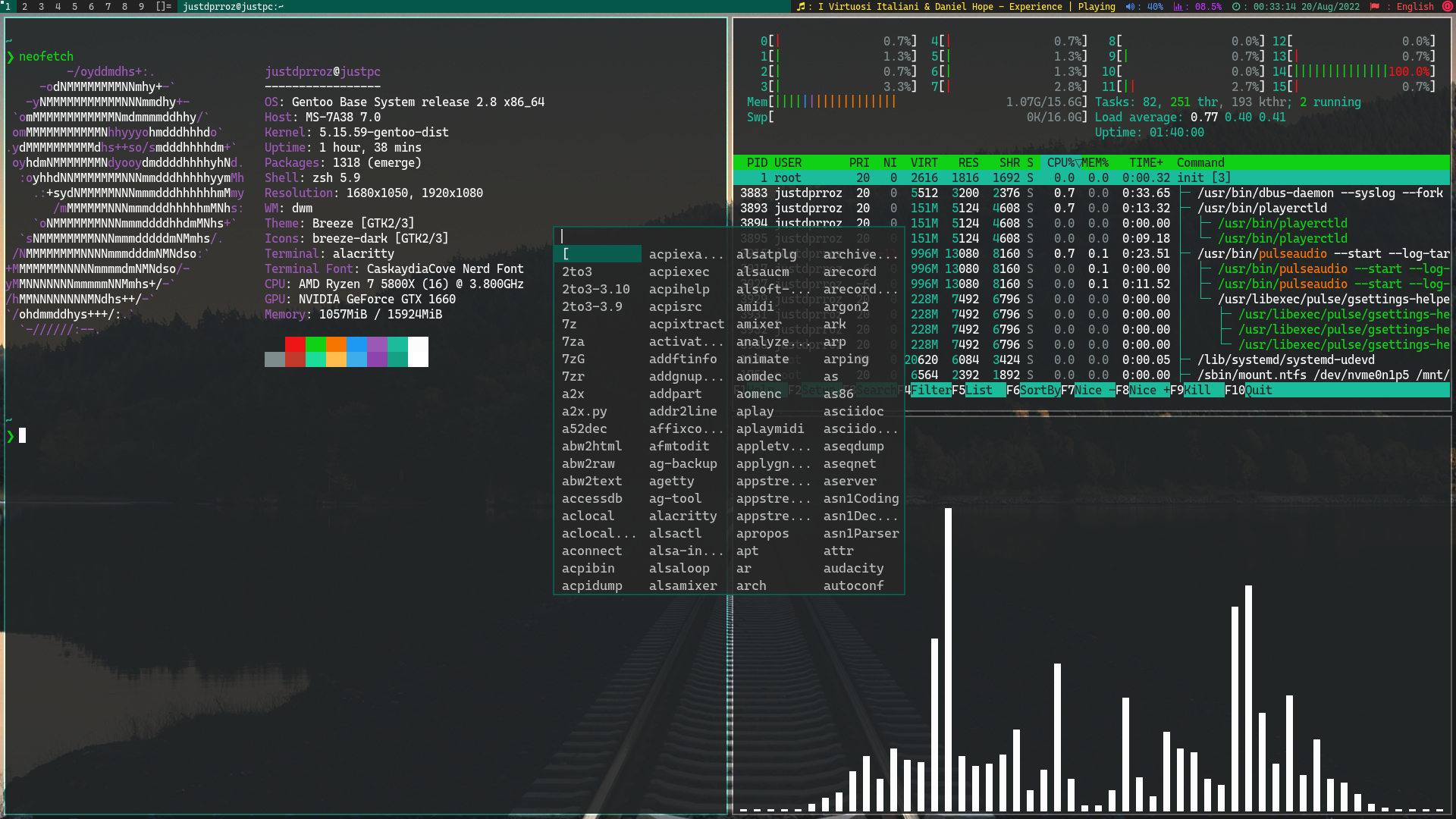
Task: Click the CPU usage bar-chart icon
Action: point(1178,7)
